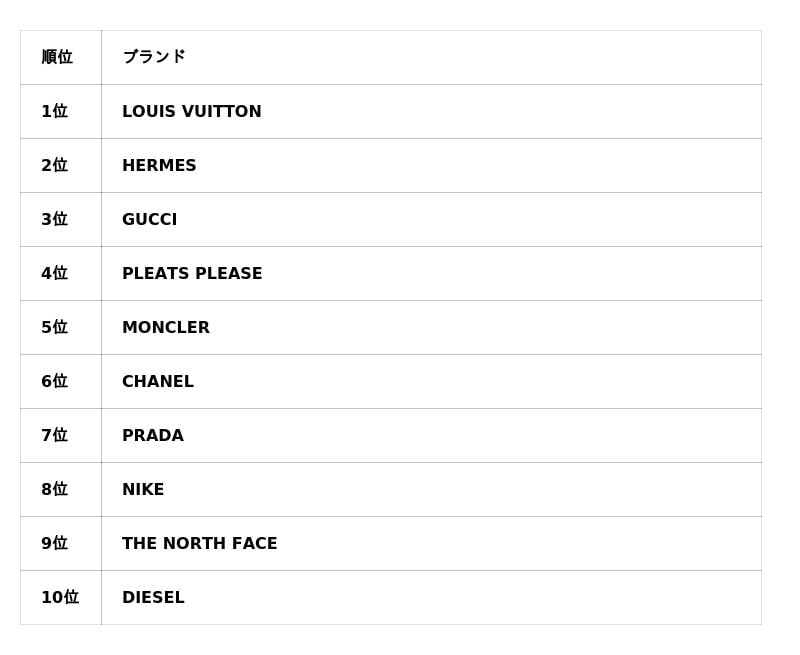The height and width of the screenshot is (655, 800).
Task: Click the 順位 header cell
Action: (x=57, y=57)
